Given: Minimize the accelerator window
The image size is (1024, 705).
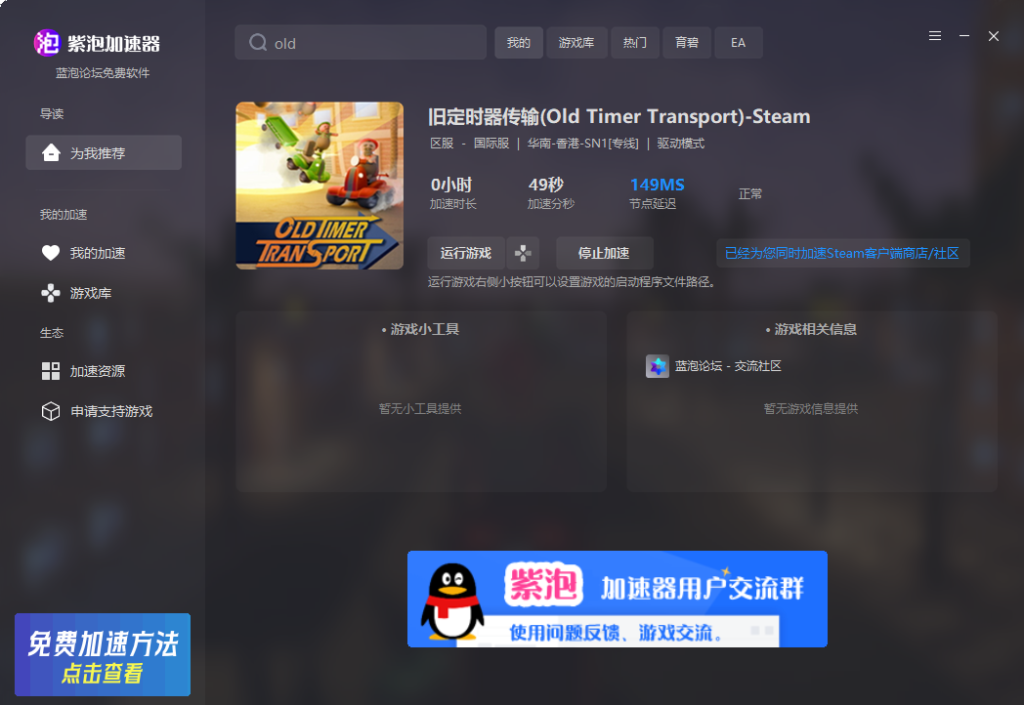Looking at the screenshot, I should [964, 36].
